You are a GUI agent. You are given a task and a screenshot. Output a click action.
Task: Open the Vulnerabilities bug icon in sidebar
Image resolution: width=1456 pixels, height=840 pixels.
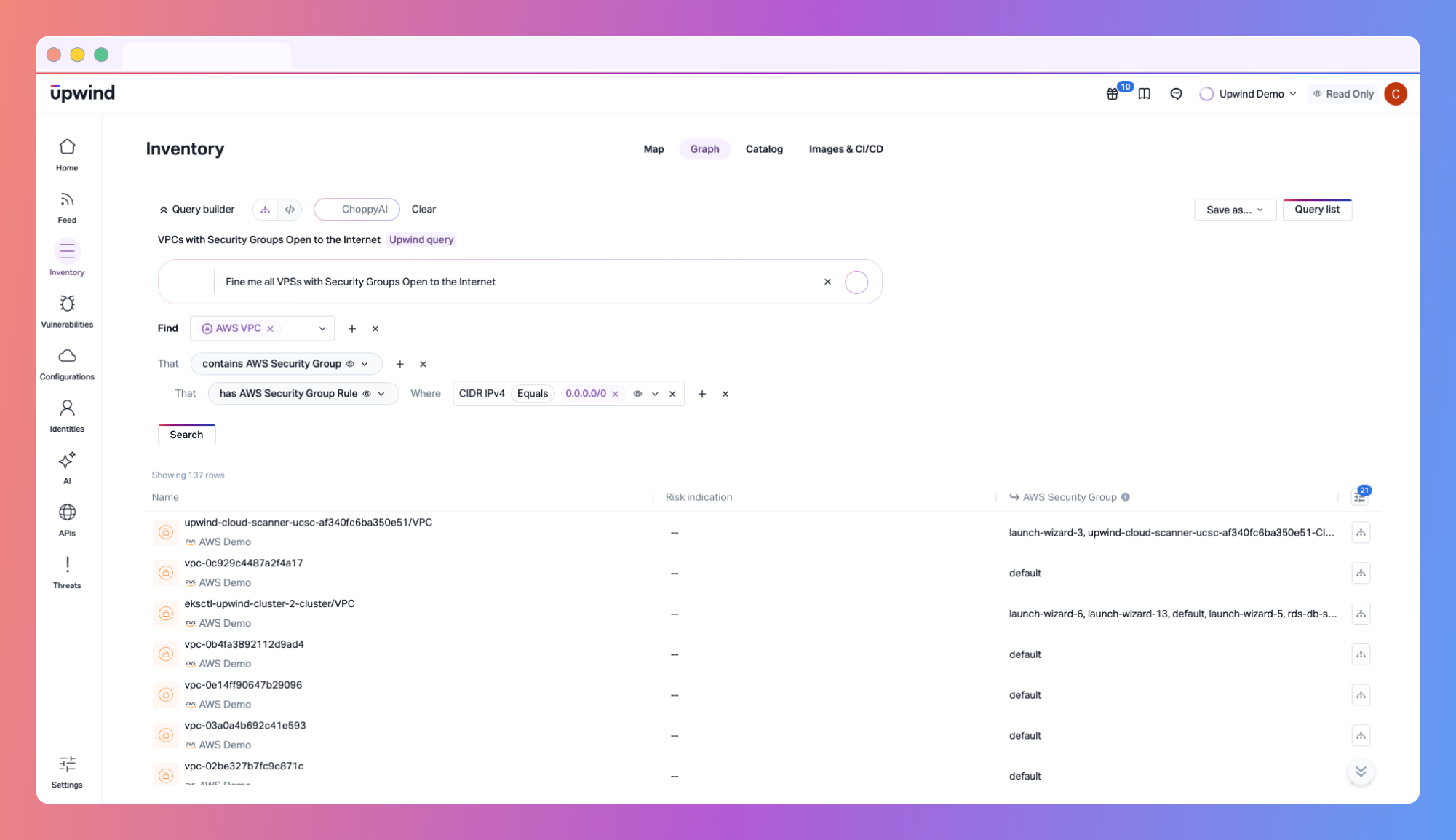67,304
